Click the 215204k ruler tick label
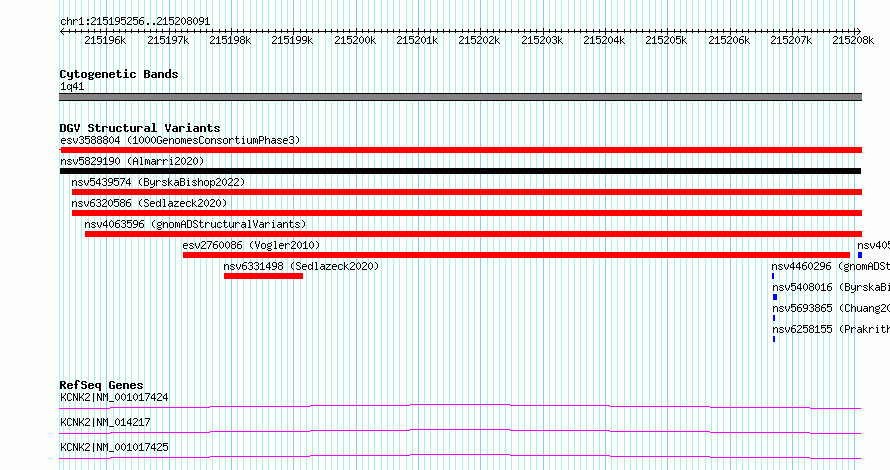 point(604,41)
